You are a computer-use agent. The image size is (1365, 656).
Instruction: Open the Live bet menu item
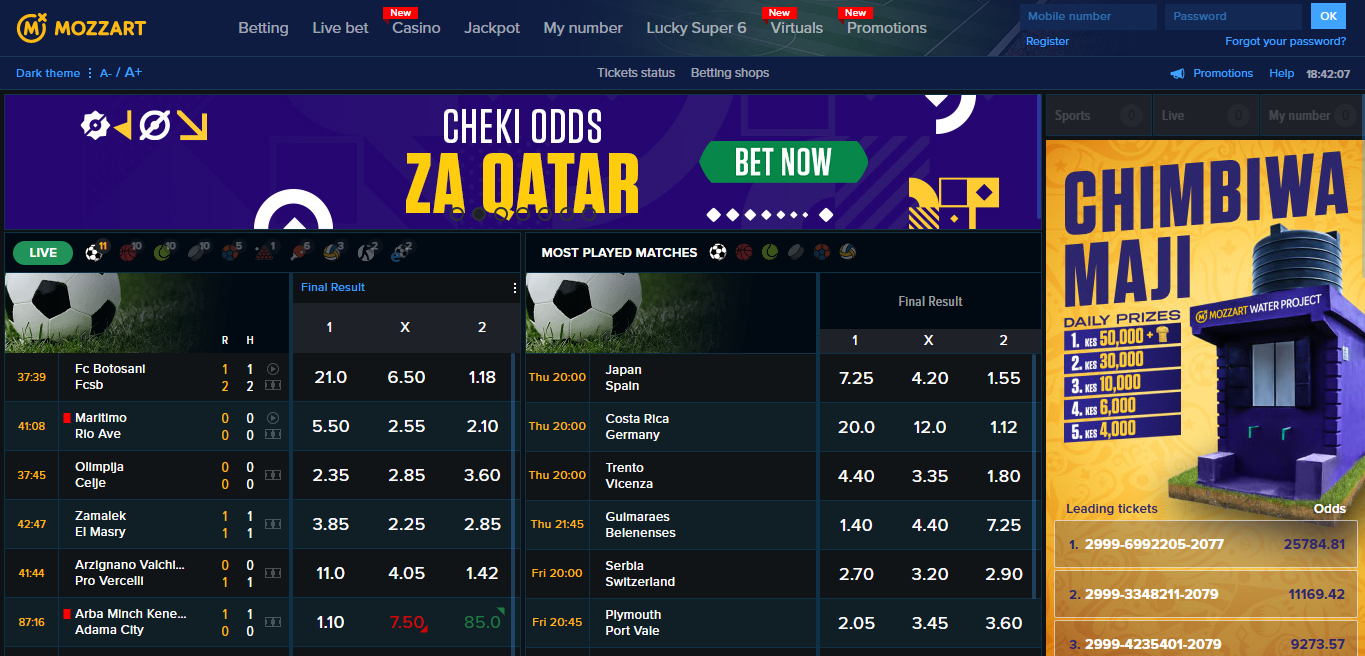click(x=340, y=28)
